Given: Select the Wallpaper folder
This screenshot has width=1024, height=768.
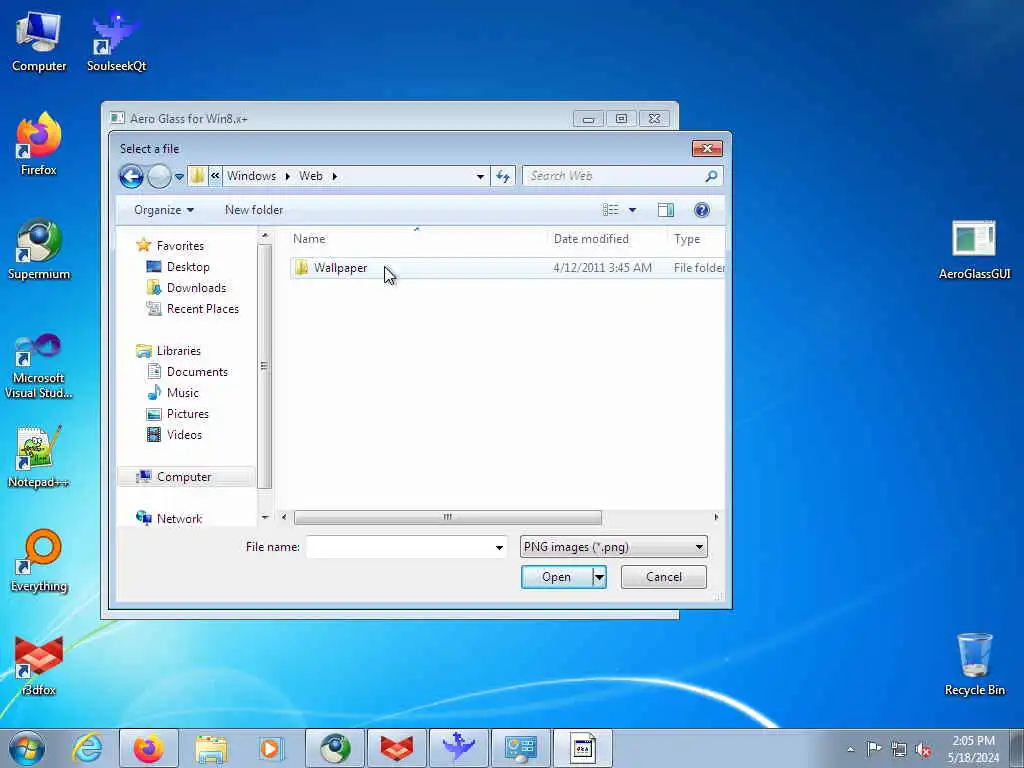Looking at the screenshot, I should point(508,268).
